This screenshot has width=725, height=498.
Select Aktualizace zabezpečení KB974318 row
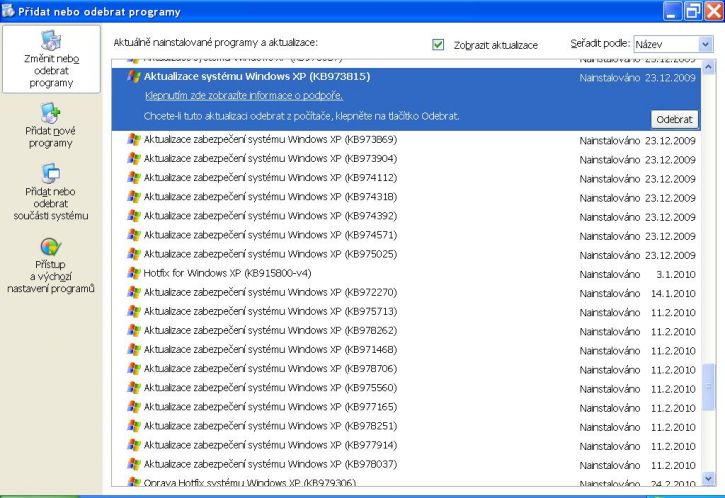click(406, 197)
